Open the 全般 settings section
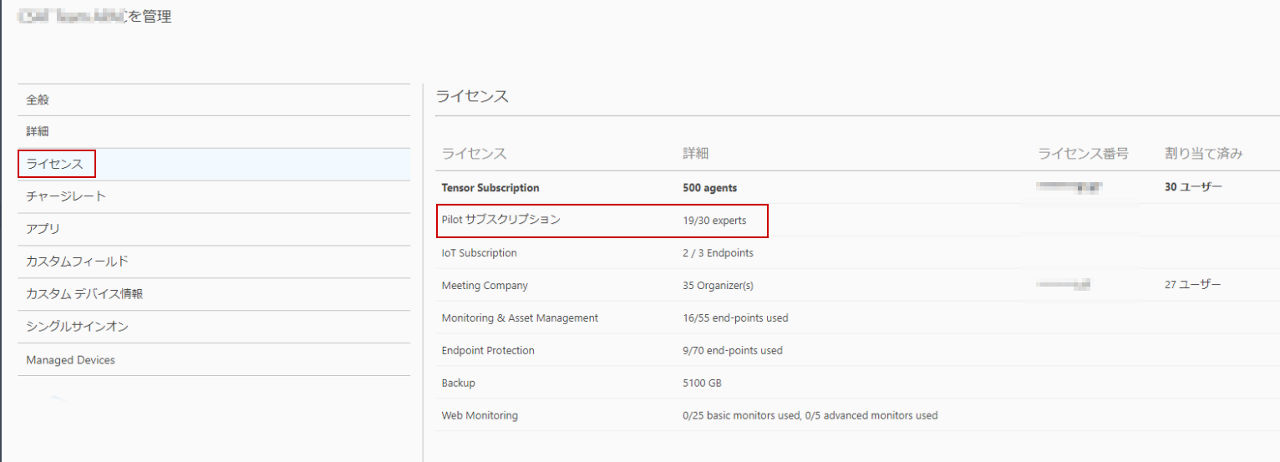 (x=214, y=100)
